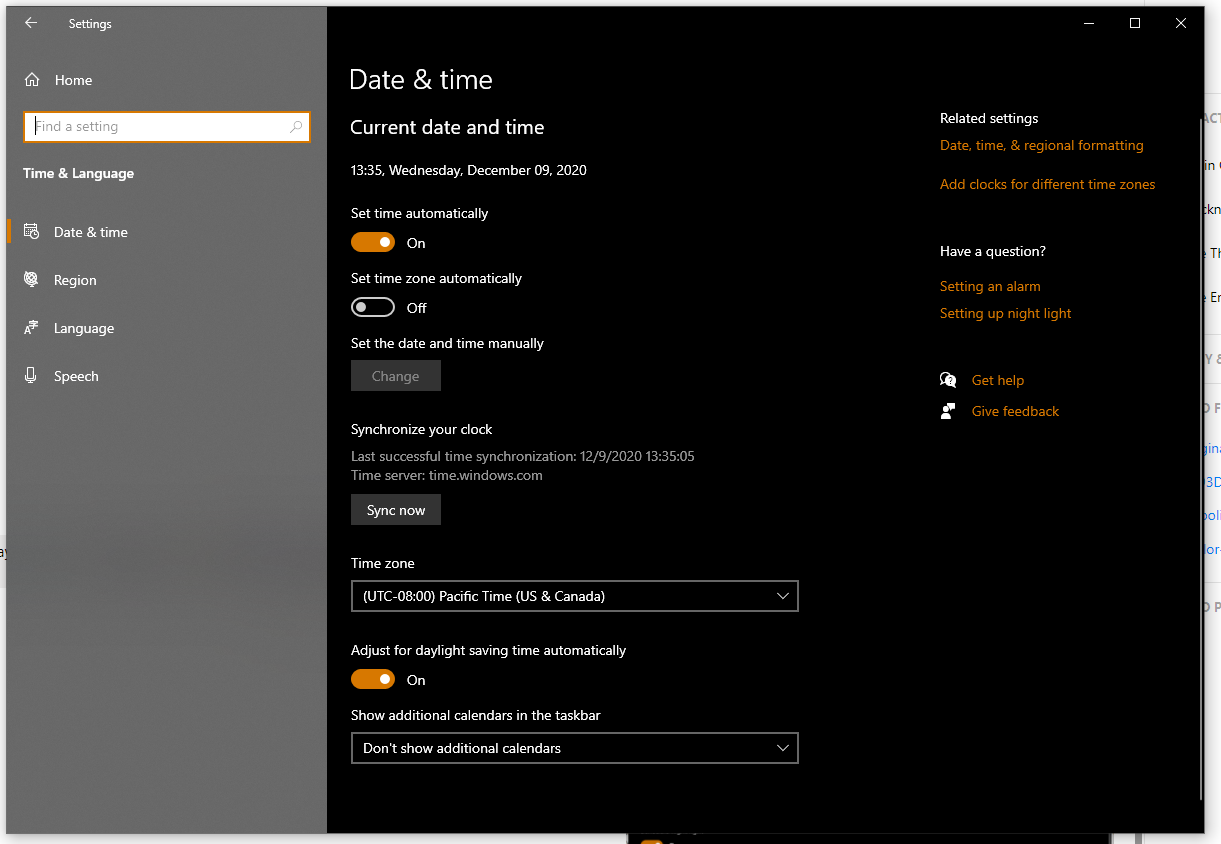Click the Get help chat icon
The height and width of the screenshot is (844, 1221).
[x=948, y=380]
